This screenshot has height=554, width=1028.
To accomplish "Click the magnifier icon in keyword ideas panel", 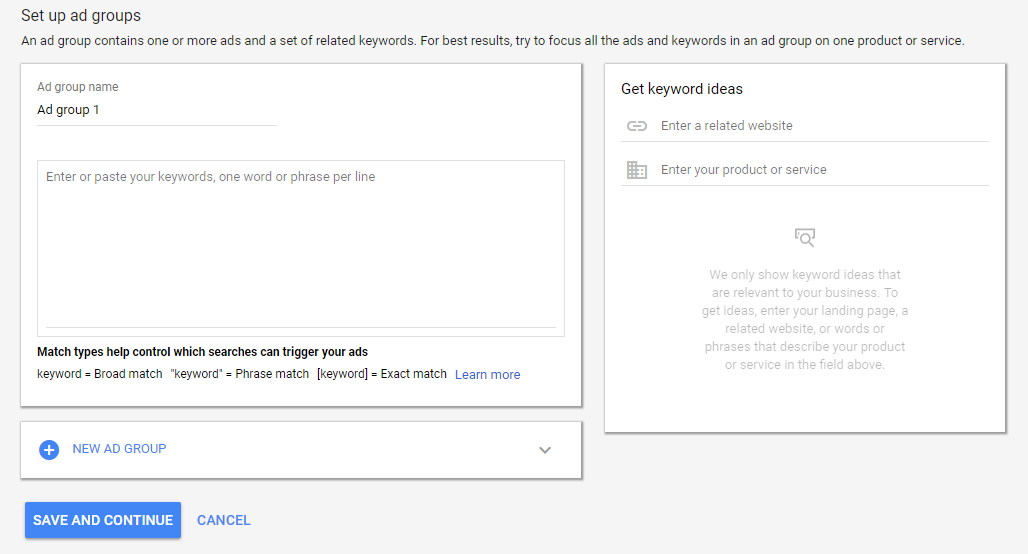I will [x=805, y=237].
